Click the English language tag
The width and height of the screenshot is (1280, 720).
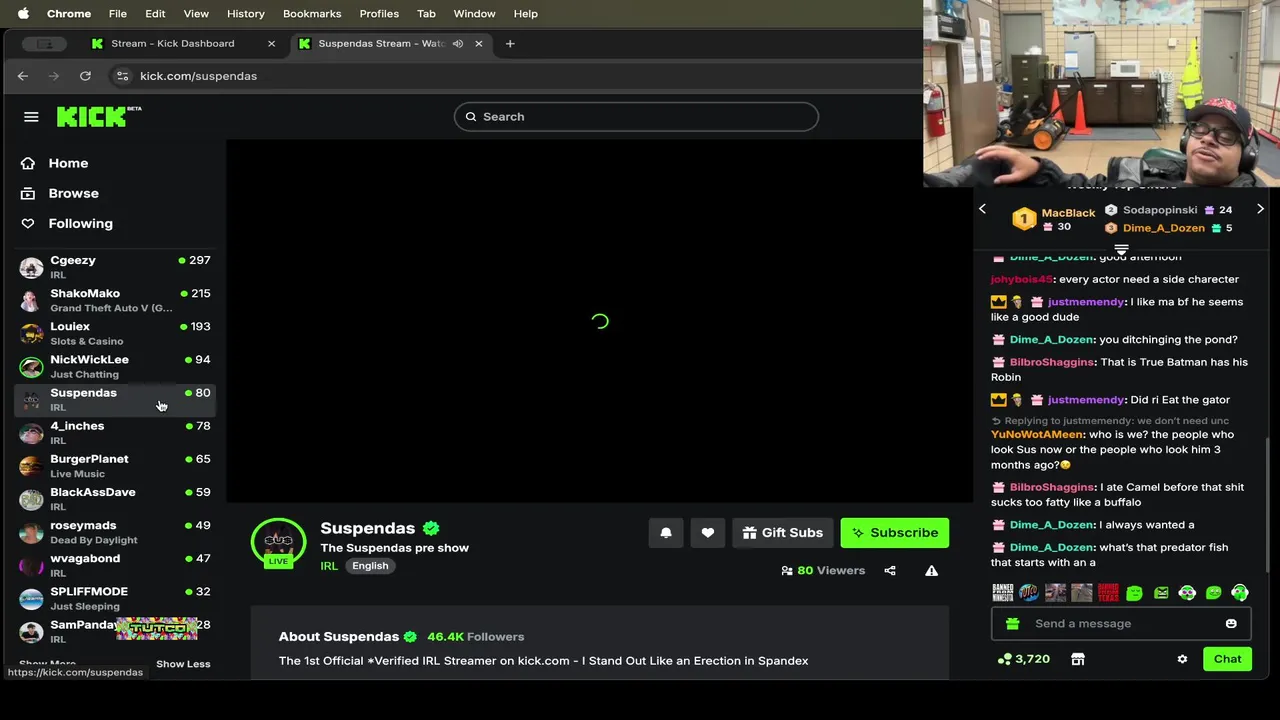pos(370,566)
